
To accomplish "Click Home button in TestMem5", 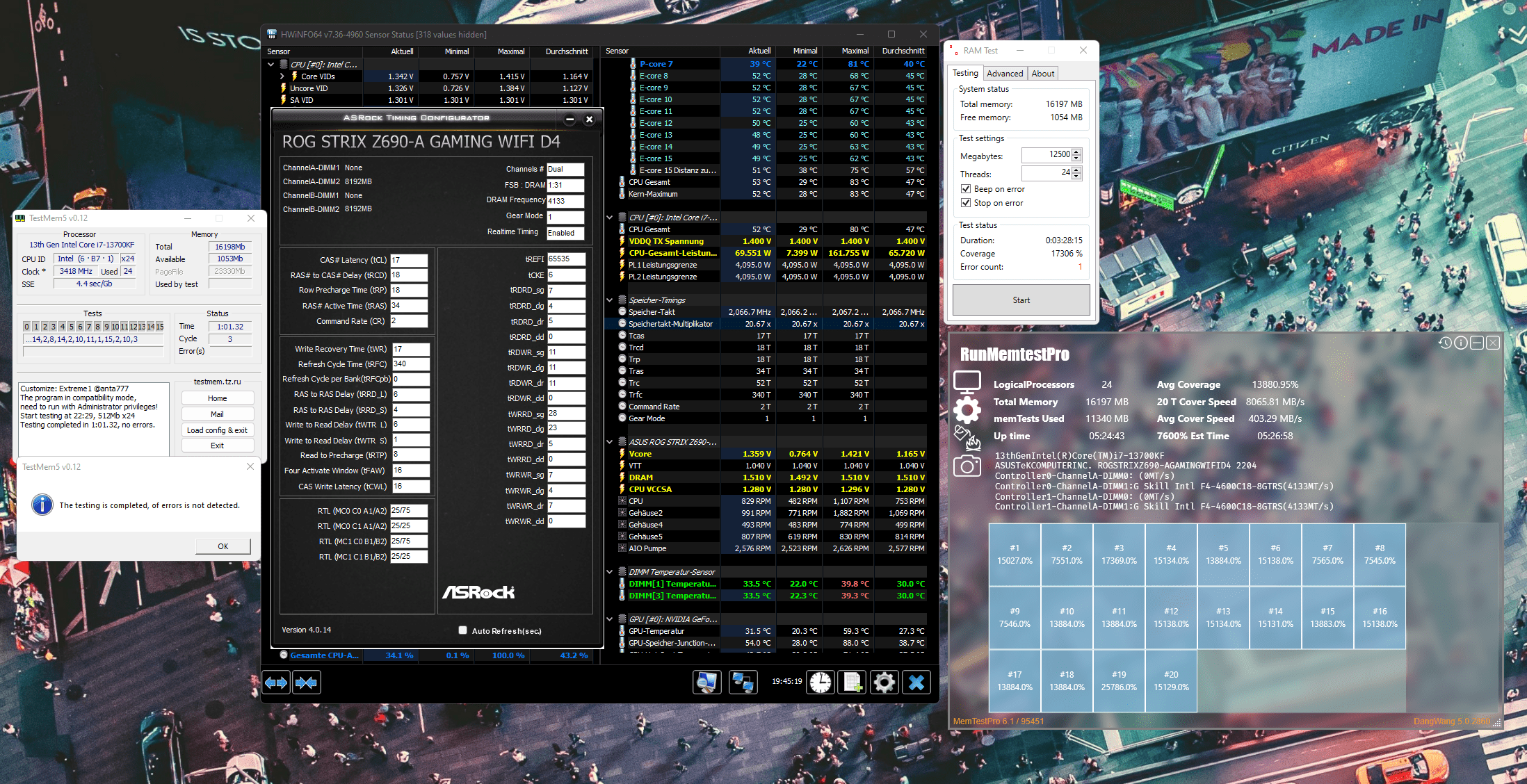I will [218, 398].
